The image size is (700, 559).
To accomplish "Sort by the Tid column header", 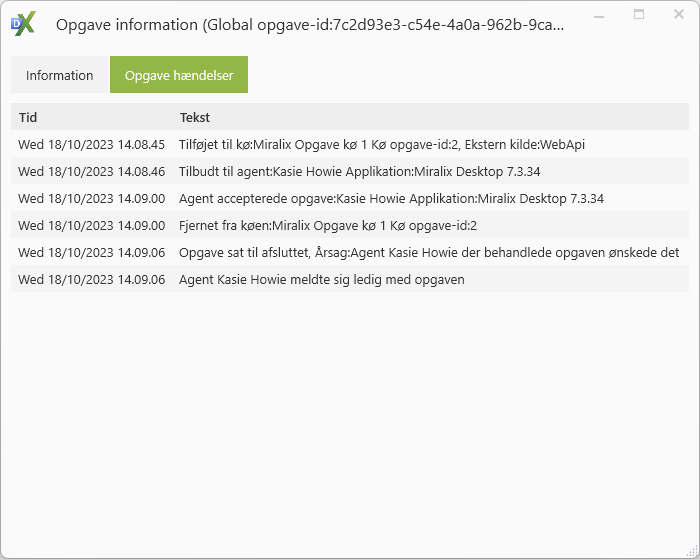I will tap(28, 117).
